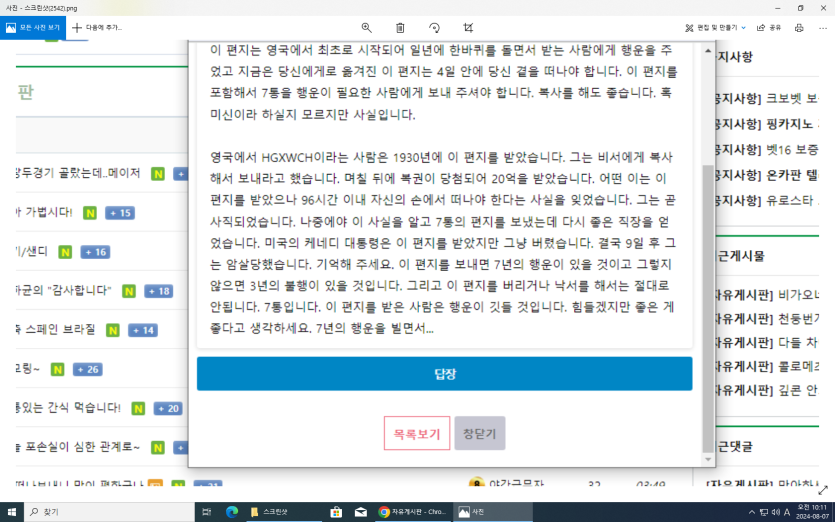Open the notice 벳16 보증
This screenshot has height=522, width=835.
(x=767, y=150)
